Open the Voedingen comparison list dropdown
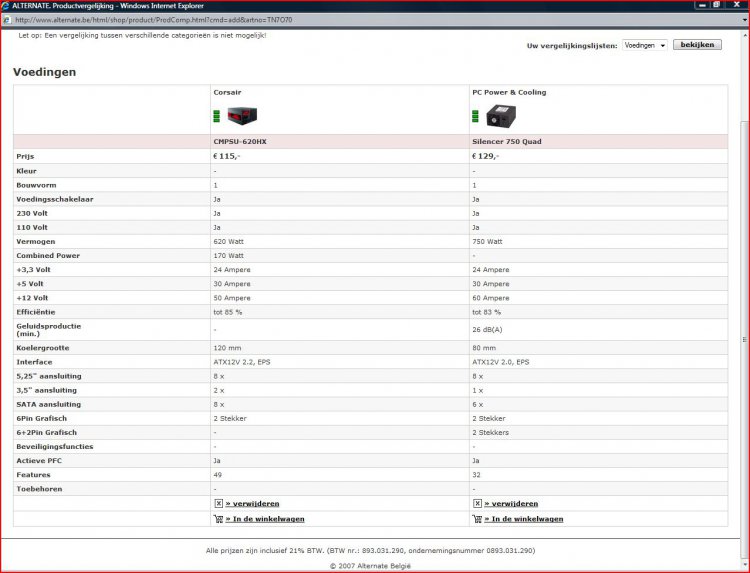Viewport: 750px width, 573px height. tap(644, 45)
